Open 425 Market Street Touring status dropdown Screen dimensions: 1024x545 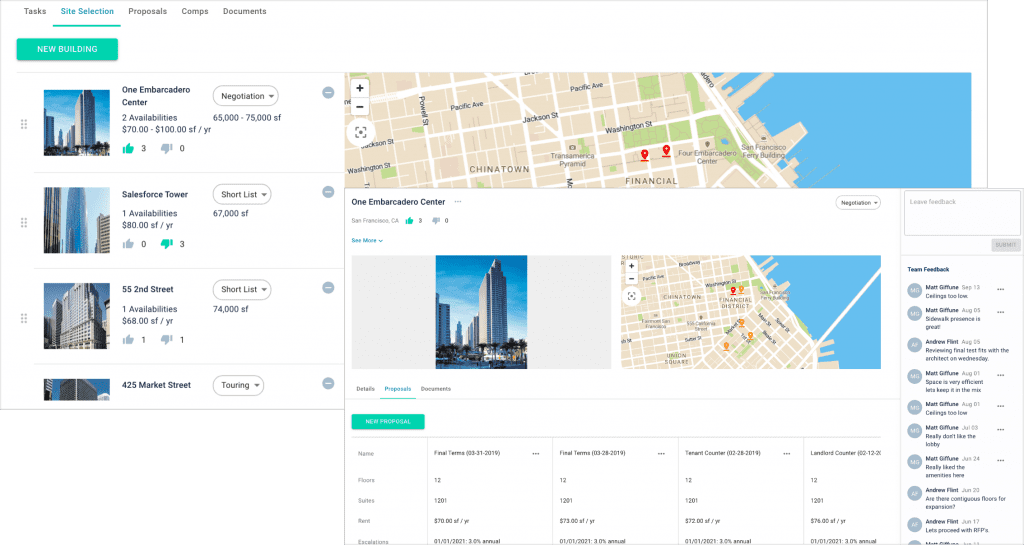click(x=238, y=385)
